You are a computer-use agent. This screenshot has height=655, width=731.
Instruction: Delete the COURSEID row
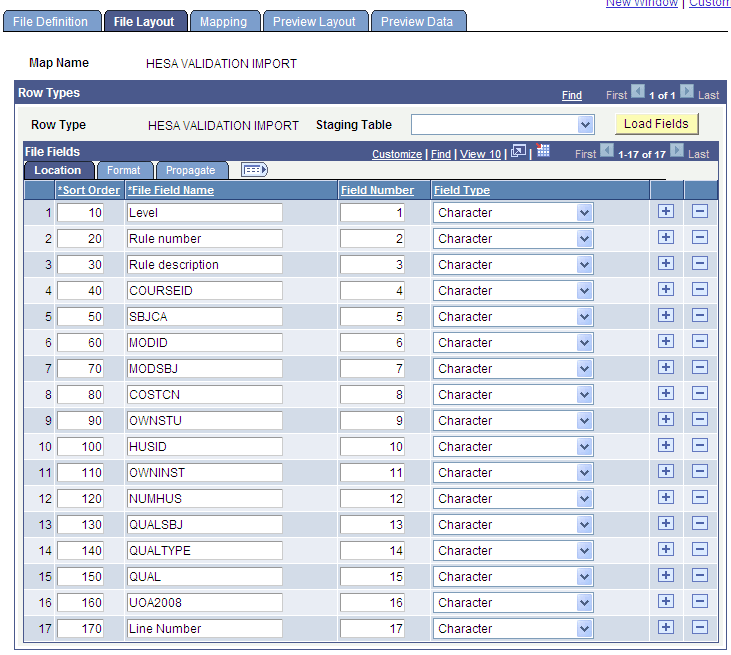coord(700,290)
